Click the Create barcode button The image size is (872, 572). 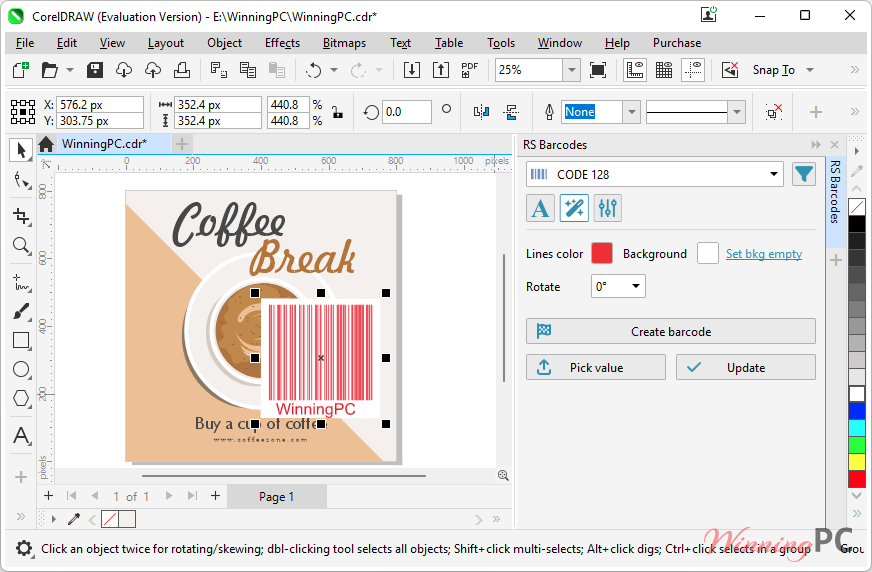coord(671,331)
